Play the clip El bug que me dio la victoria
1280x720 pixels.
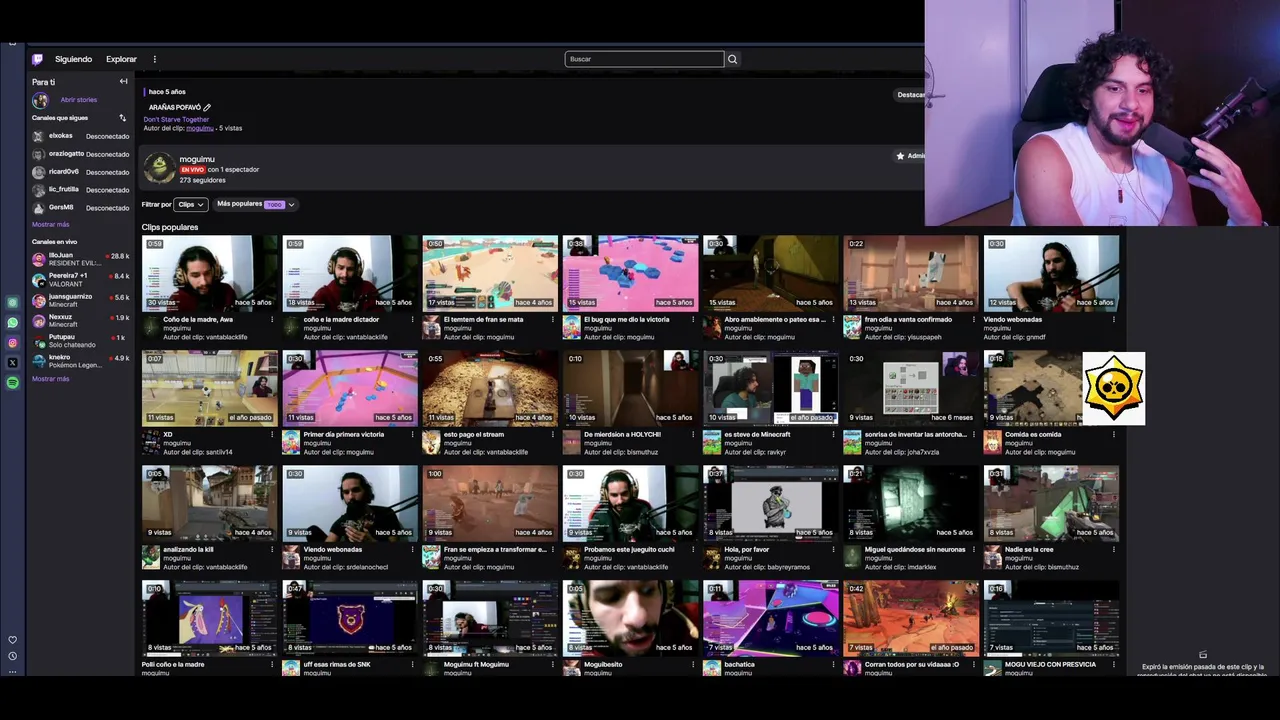(x=630, y=273)
